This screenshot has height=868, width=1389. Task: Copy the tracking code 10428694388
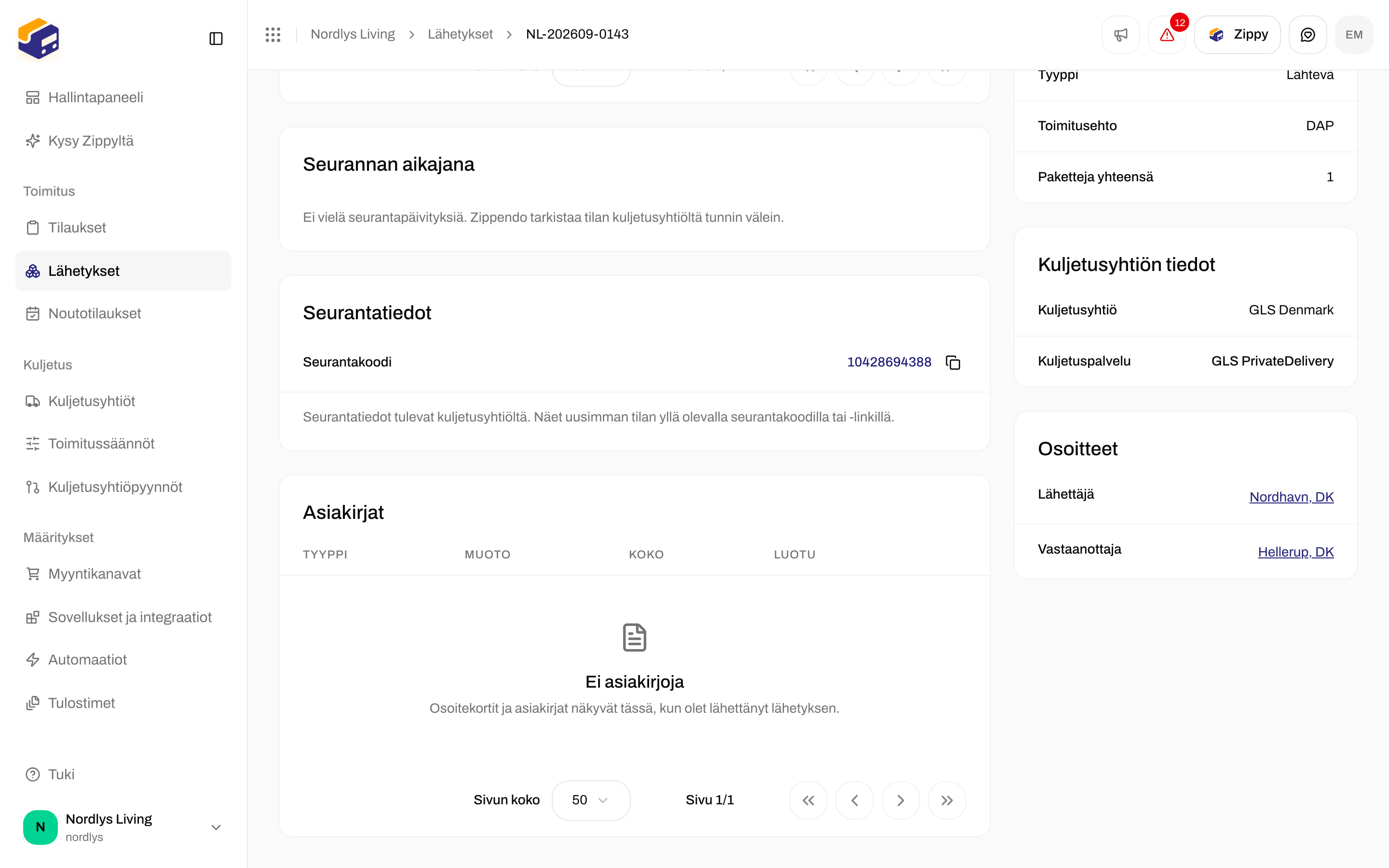pyautogui.click(x=953, y=362)
